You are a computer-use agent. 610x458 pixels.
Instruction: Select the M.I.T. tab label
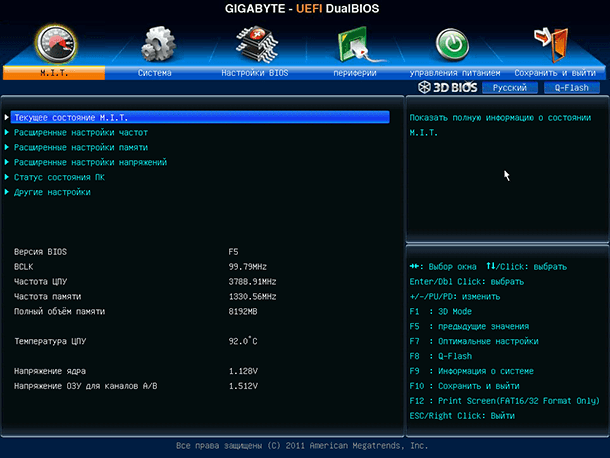click(54, 73)
